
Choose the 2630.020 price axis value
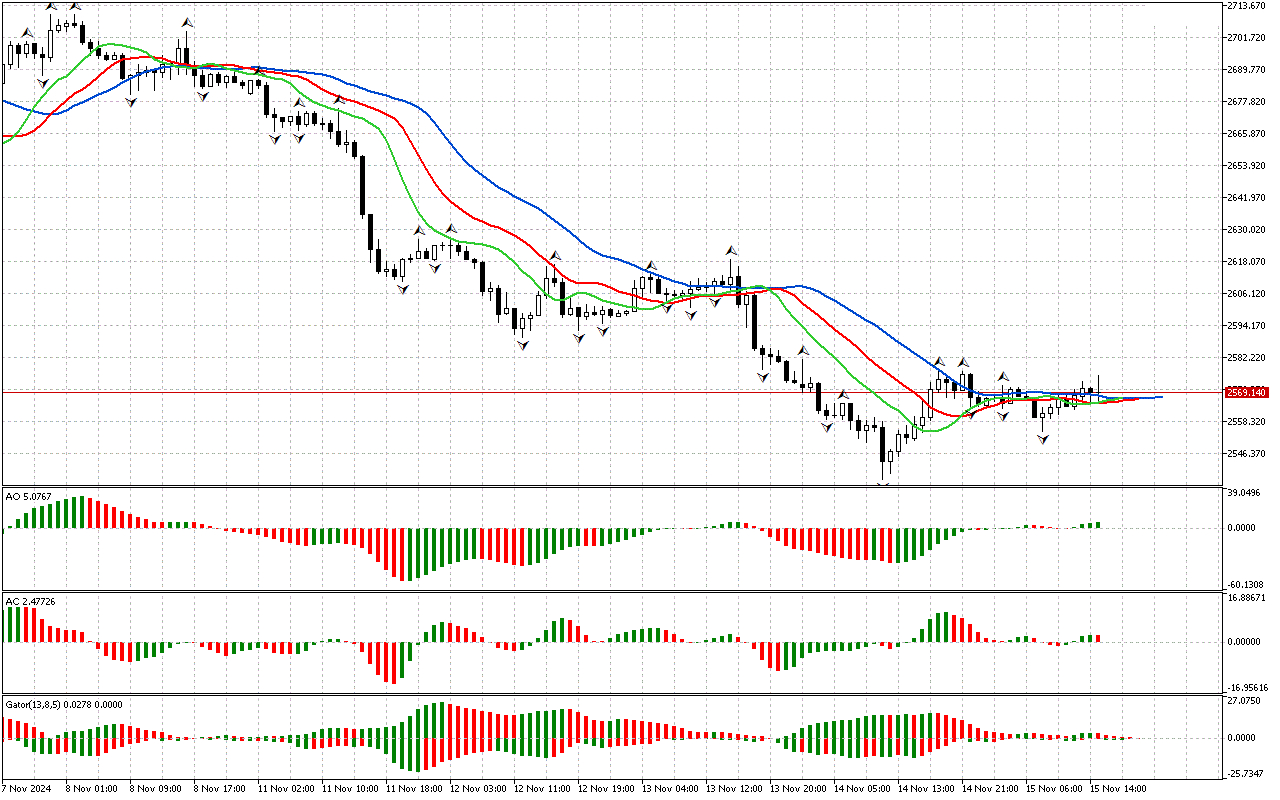(x=1248, y=230)
